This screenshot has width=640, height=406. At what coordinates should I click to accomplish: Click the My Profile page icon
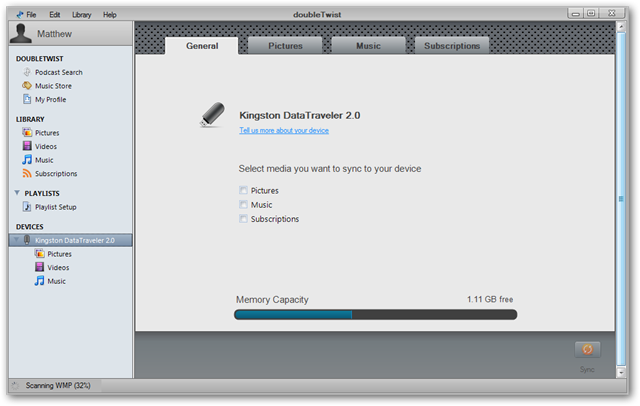(x=27, y=99)
